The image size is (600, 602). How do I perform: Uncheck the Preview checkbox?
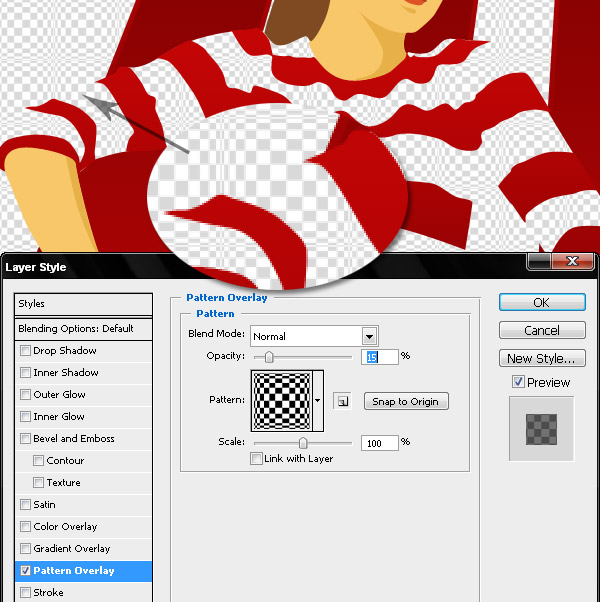(518, 382)
